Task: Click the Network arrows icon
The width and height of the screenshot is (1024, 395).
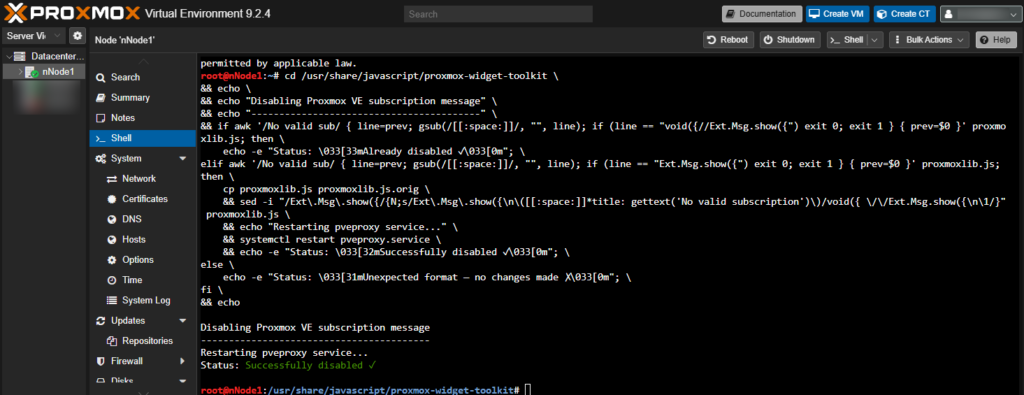Action: tap(112, 178)
